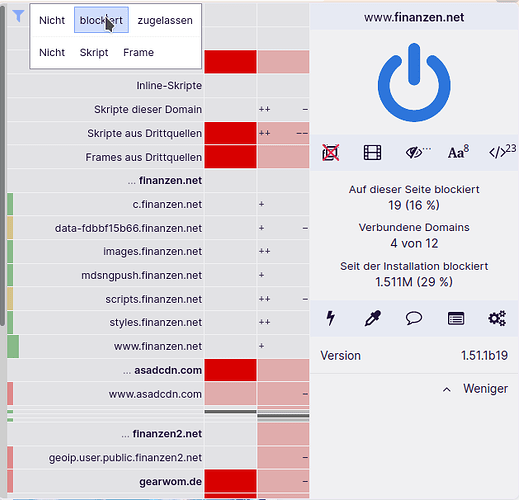519x500 pixels.
Task: Click the data-fdbbf15b66.finanzen.net hostname
Action: (x=128, y=228)
